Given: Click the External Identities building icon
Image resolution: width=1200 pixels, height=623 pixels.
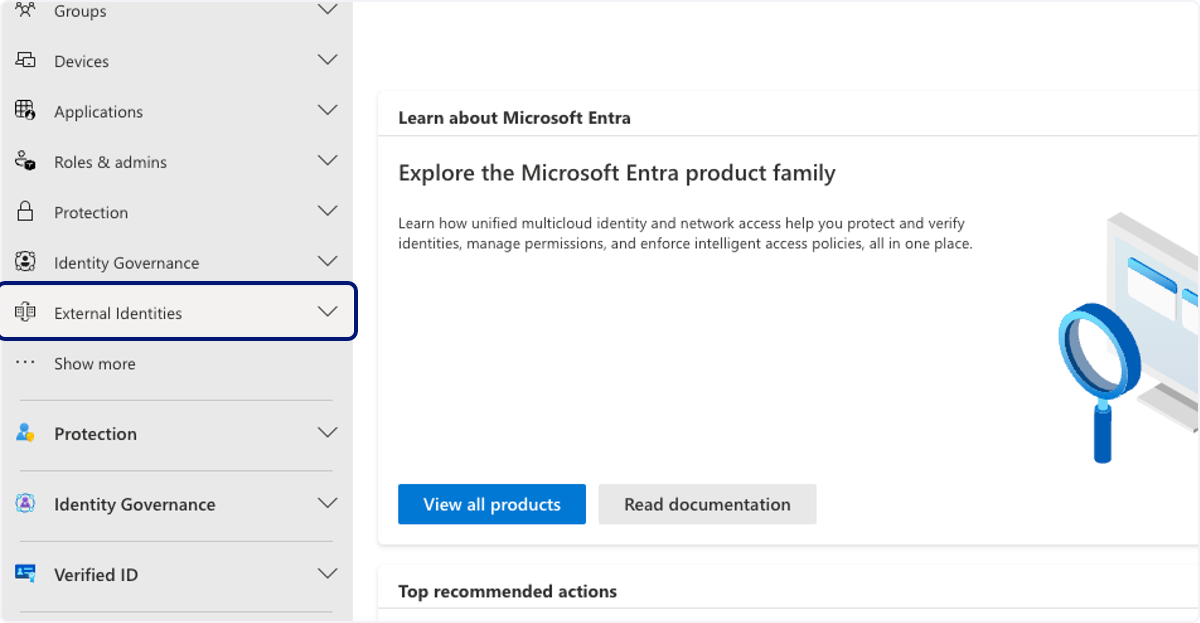Looking at the screenshot, I should [x=25, y=312].
